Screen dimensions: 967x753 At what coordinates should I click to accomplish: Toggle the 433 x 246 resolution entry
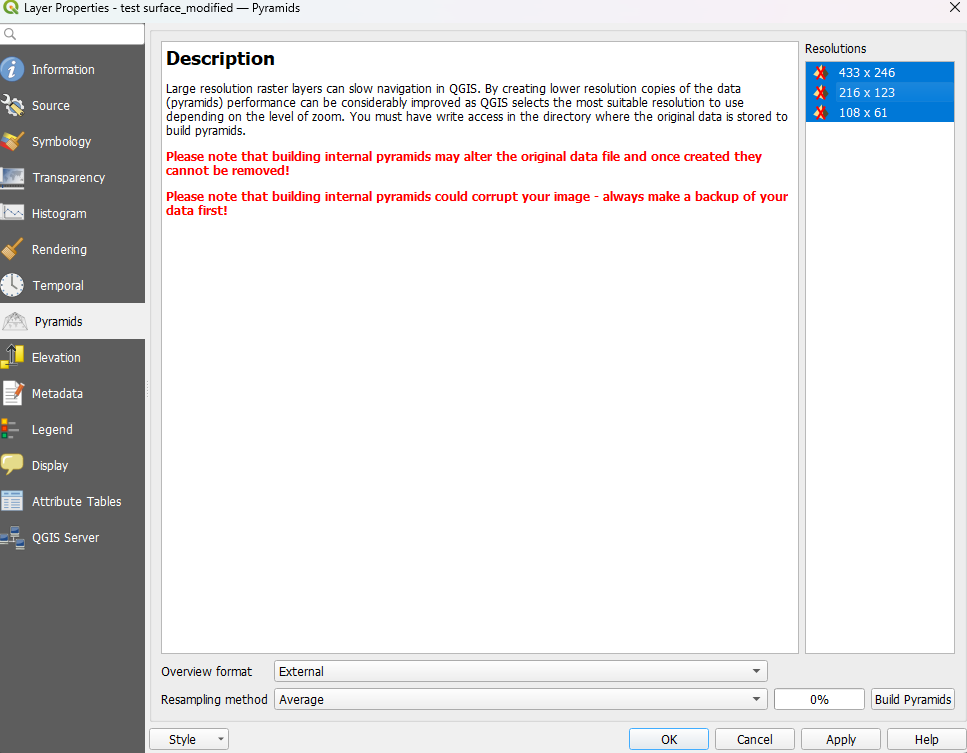879,72
